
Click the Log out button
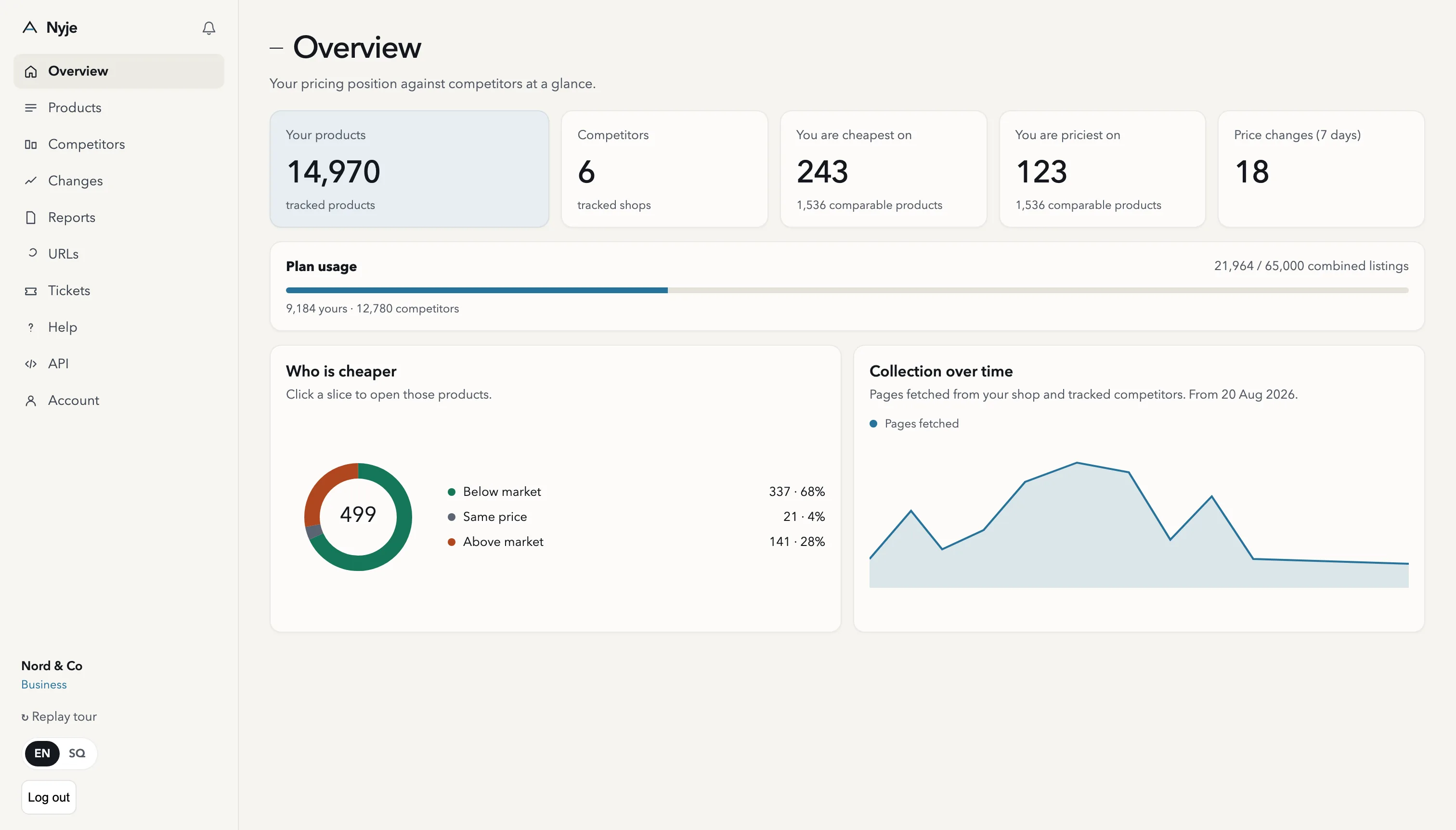click(49, 797)
